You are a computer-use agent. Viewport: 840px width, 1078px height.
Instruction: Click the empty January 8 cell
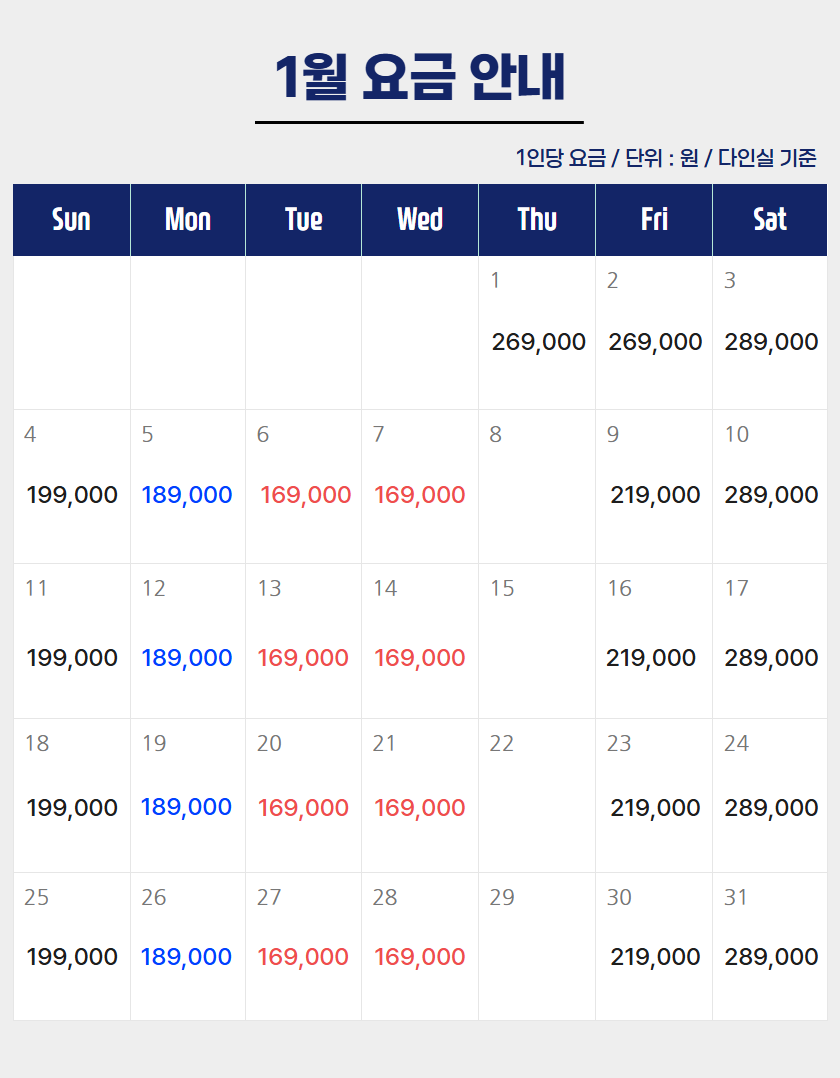[537, 486]
